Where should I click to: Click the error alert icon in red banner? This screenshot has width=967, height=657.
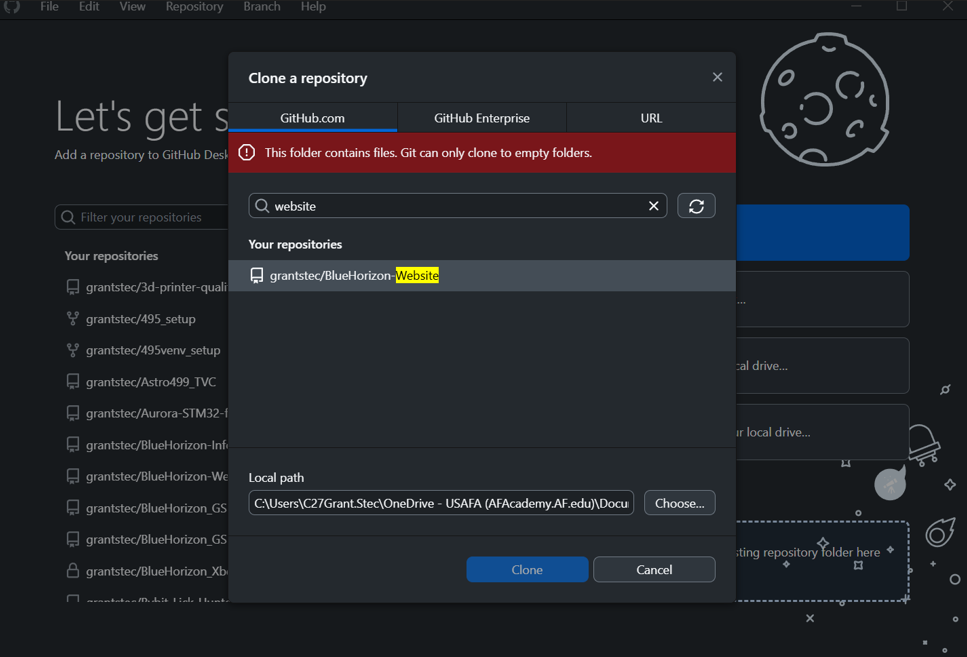[247, 152]
